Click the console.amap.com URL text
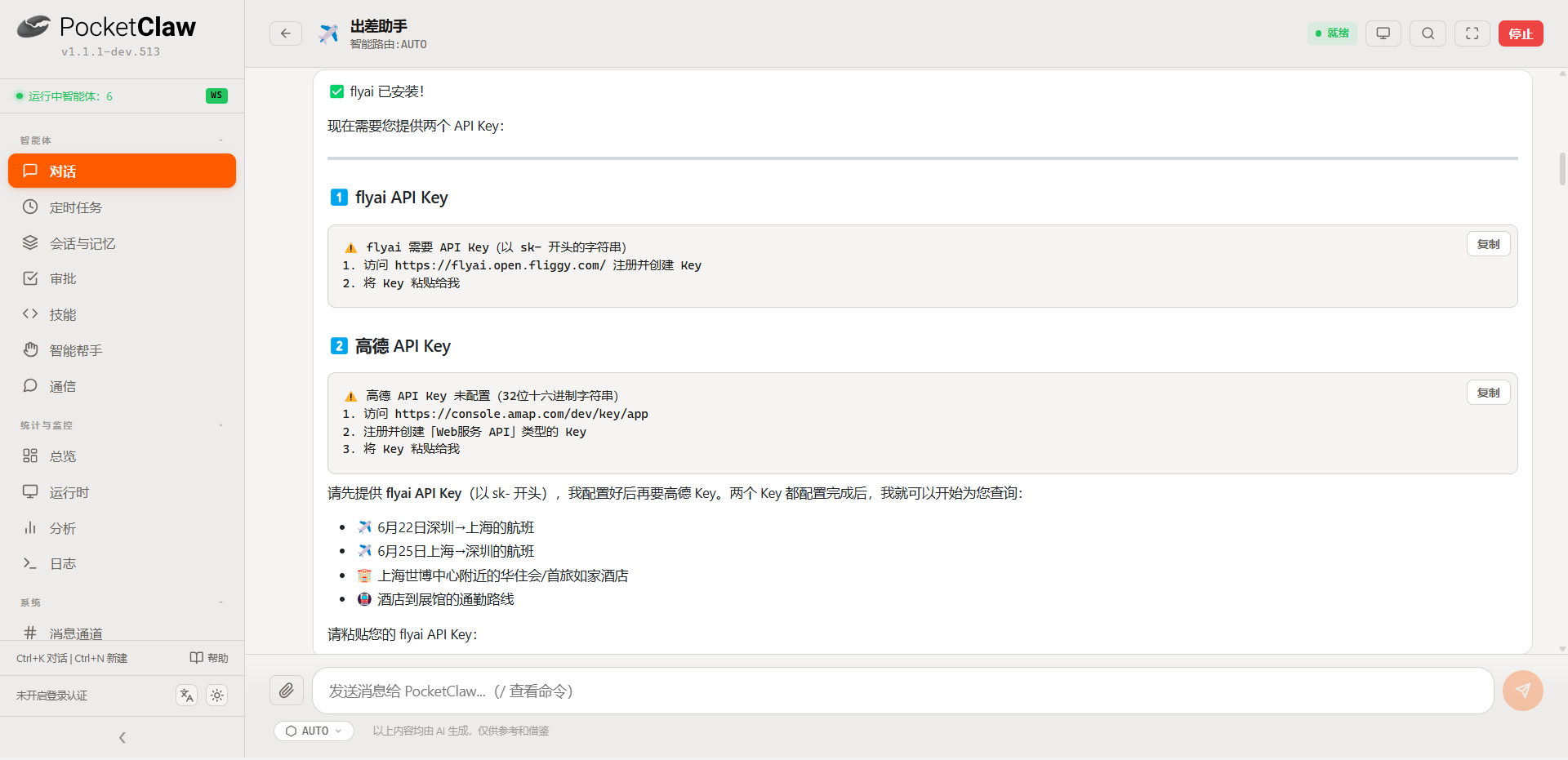The height and width of the screenshot is (760, 1568). (522, 414)
